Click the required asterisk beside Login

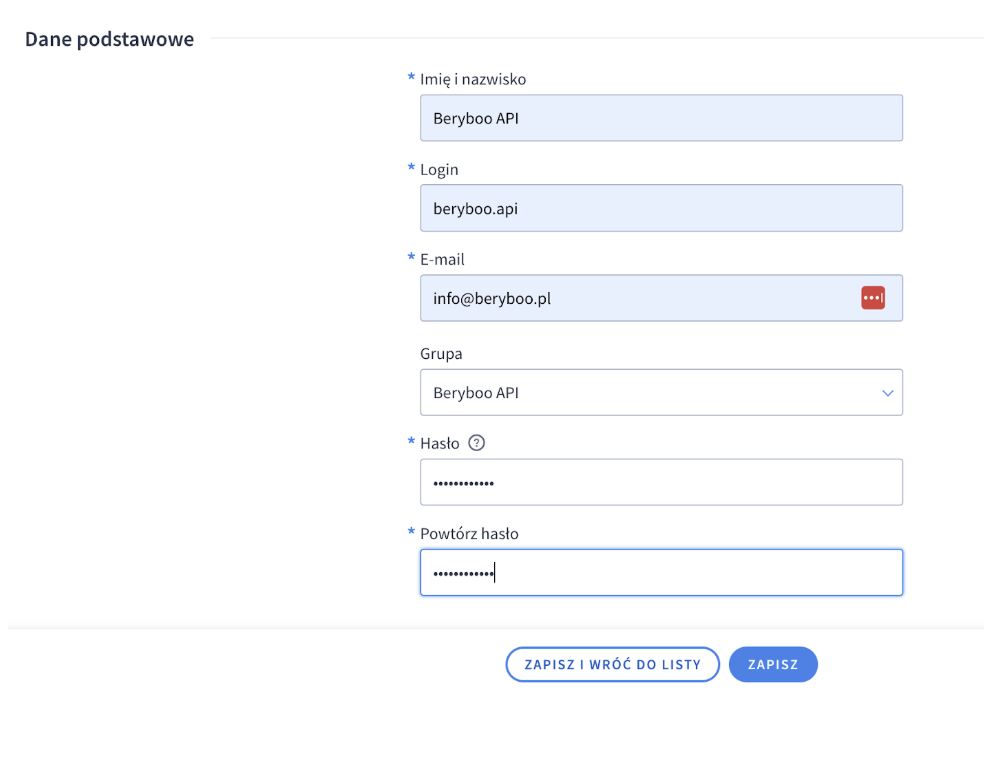click(411, 169)
